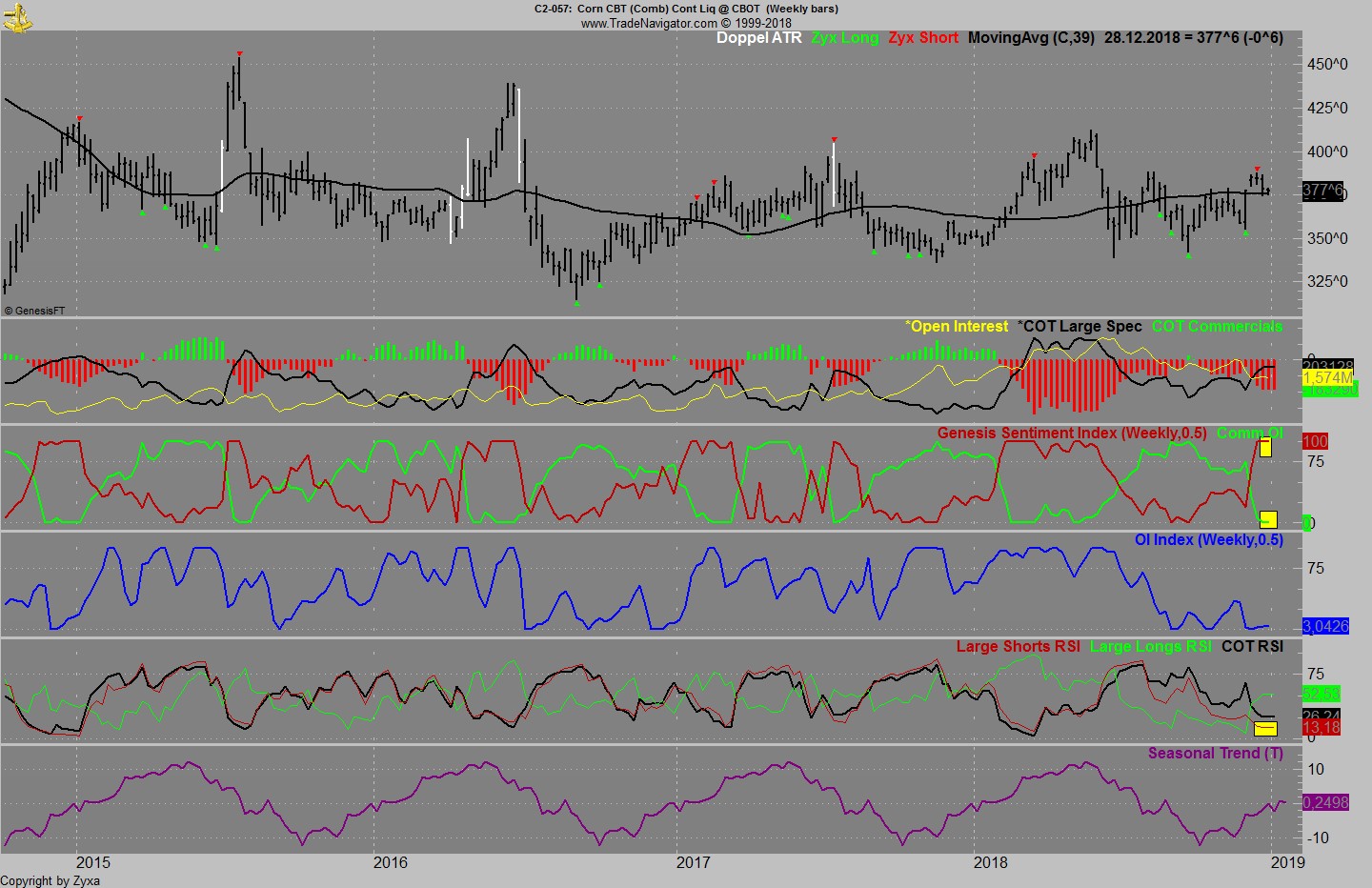Select the black 'COT RSI' label
This screenshot has height=888, width=1372.
[x=1252, y=647]
